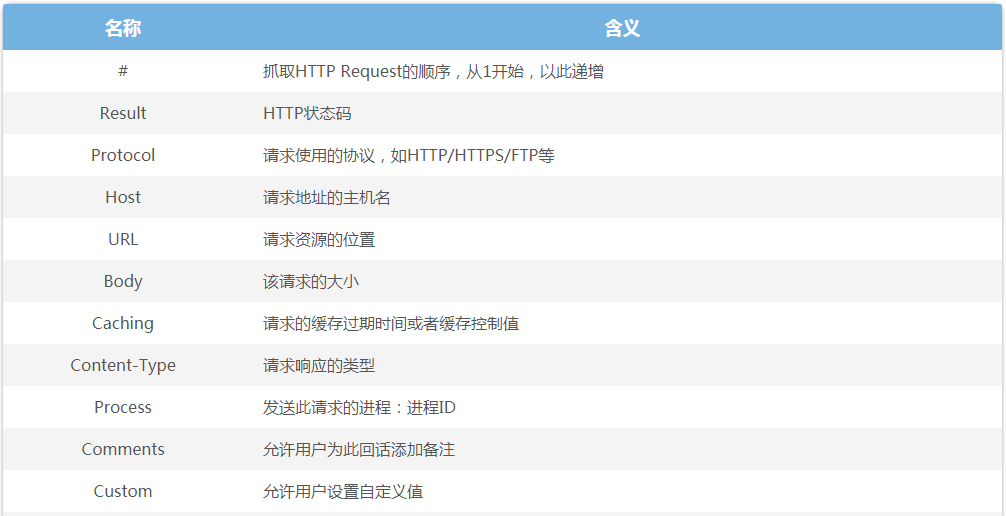
Task: Select the # name cell
Action: [123, 71]
